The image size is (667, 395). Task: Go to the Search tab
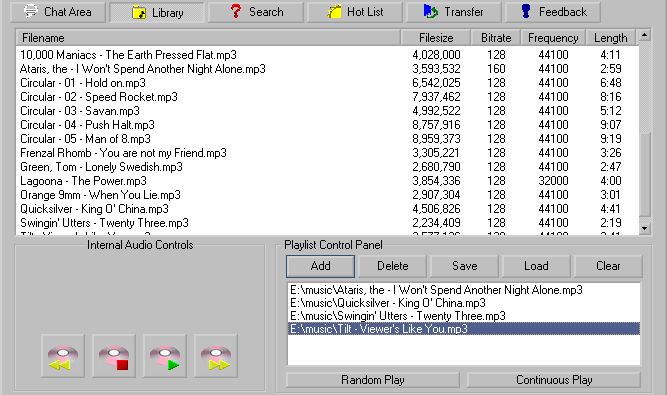pyautogui.click(x=256, y=12)
